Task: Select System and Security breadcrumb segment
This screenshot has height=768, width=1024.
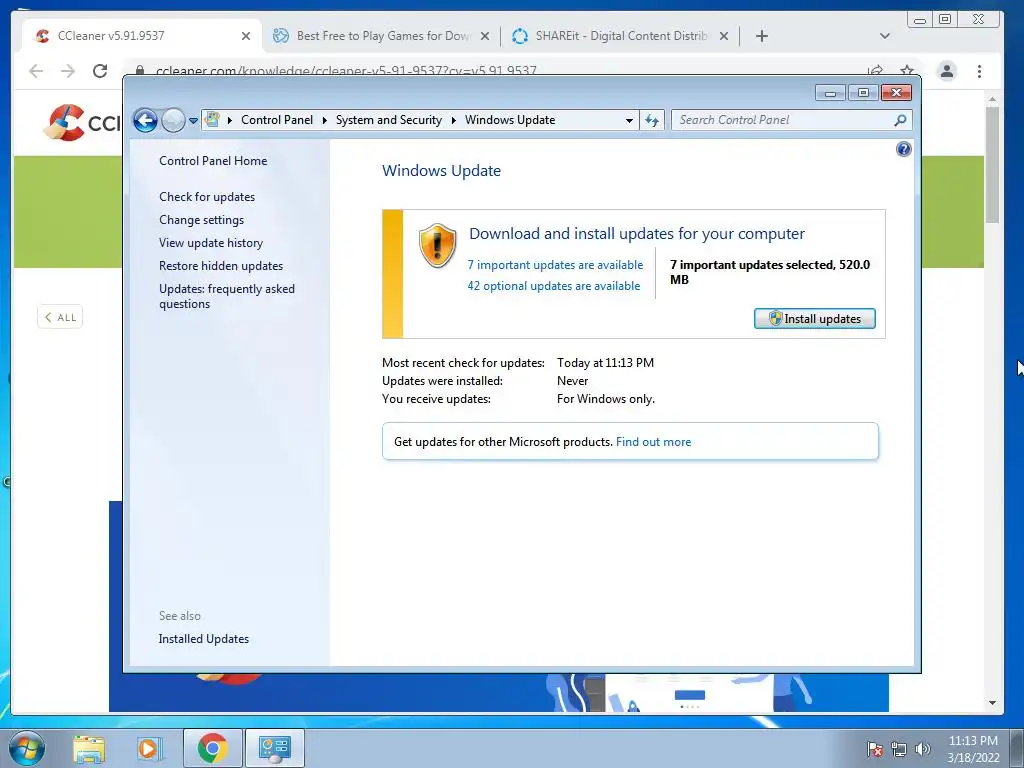Action: pyautogui.click(x=389, y=120)
